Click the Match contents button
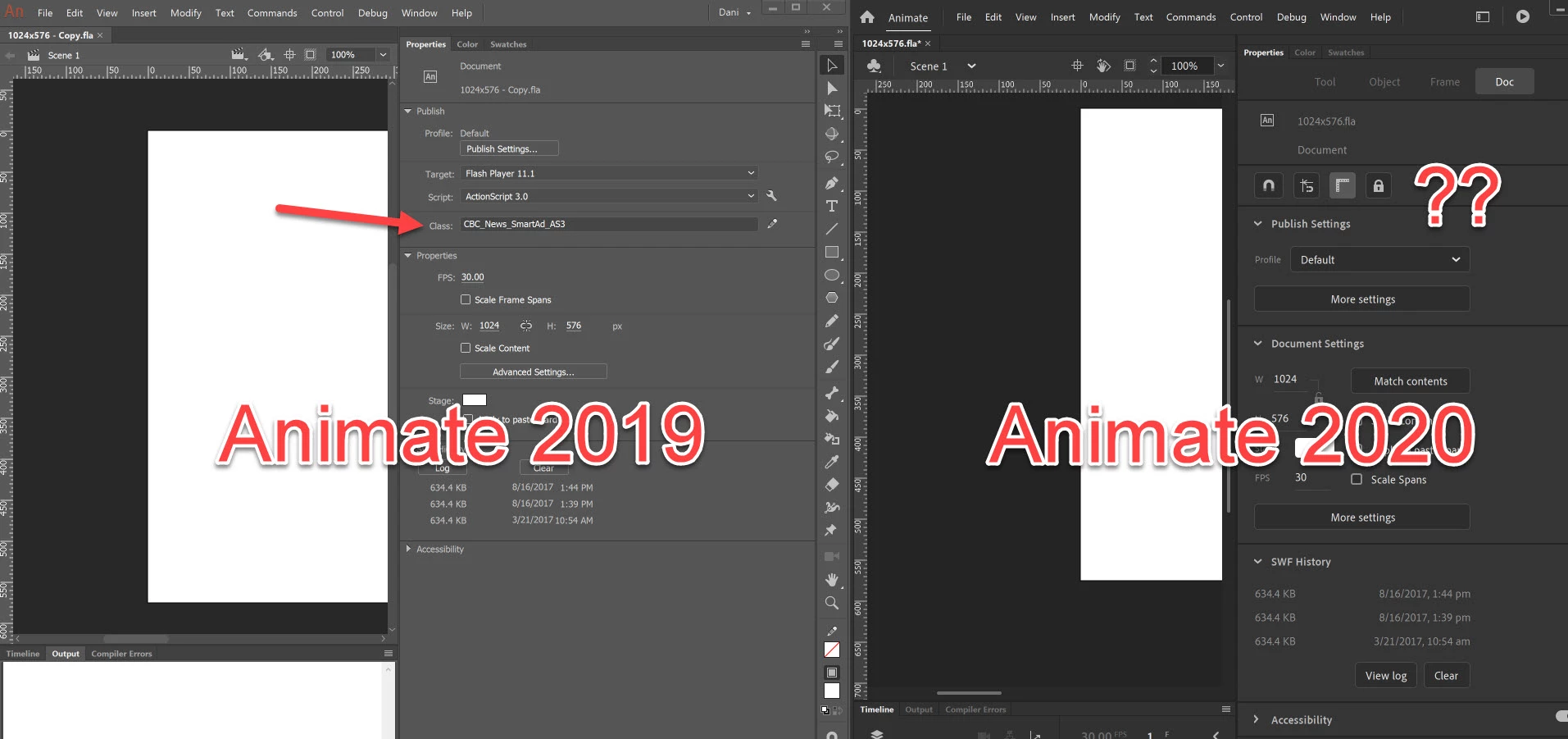Image resolution: width=1568 pixels, height=739 pixels. (x=1411, y=381)
